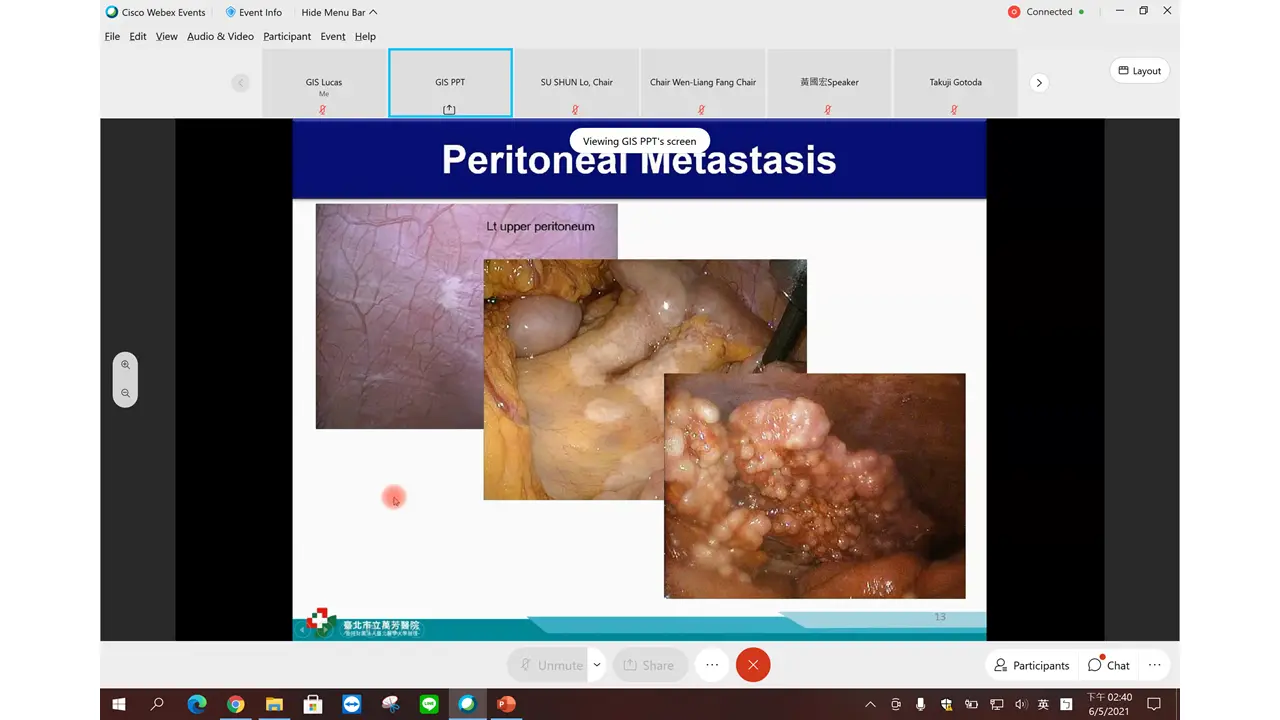Open the Audio & Video menu
This screenshot has width=1280, height=720.
click(220, 36)
